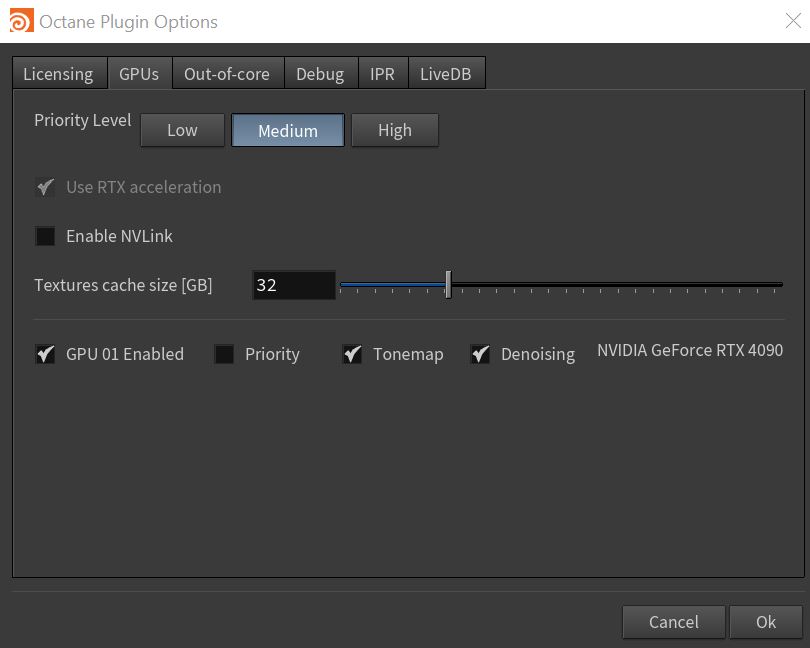
Task: Enable the NVLink checkbox
Action: coord(45,237)
